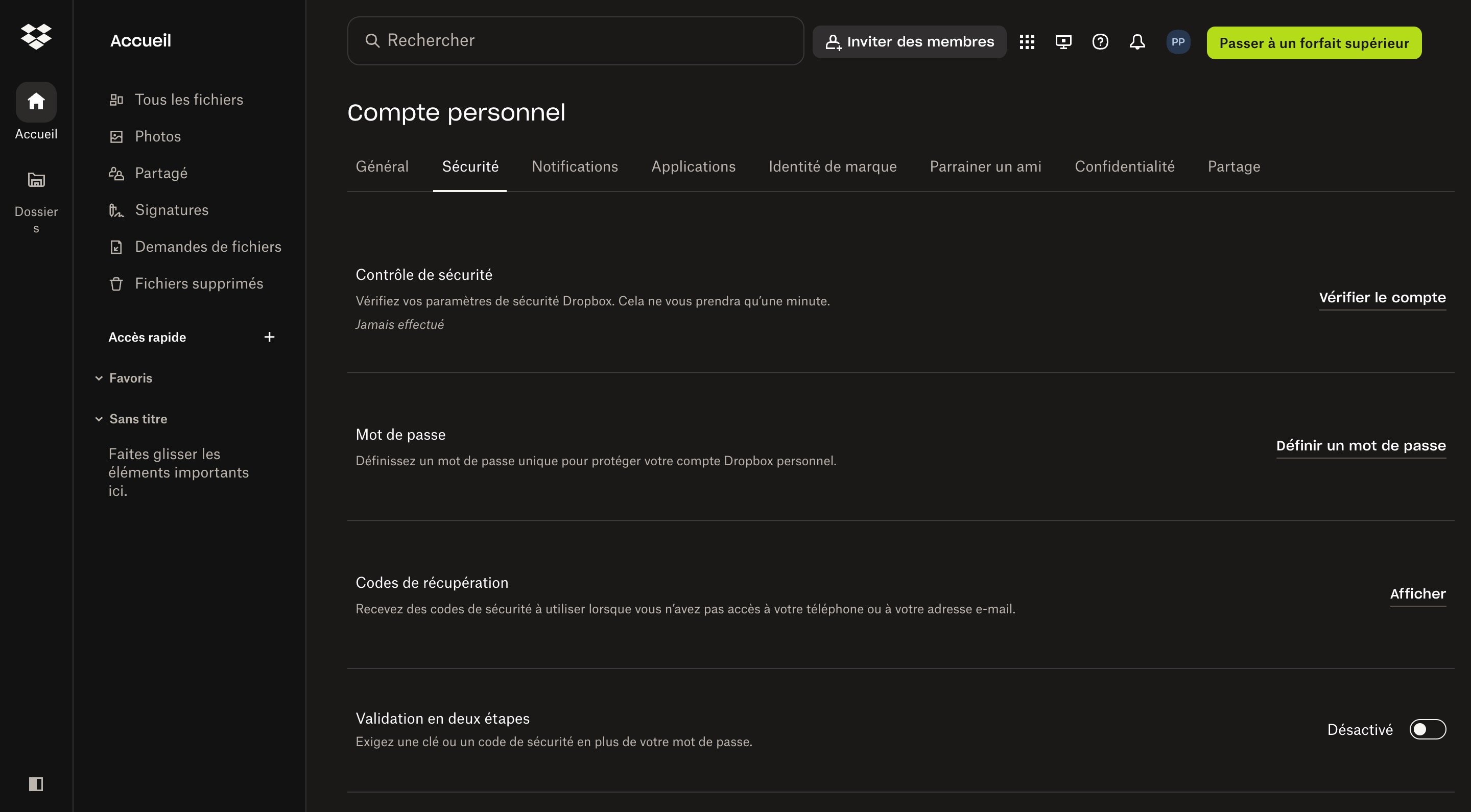Click the PP avatar icon
This screenshot has width=1471, height=812.
point(1178,41)
